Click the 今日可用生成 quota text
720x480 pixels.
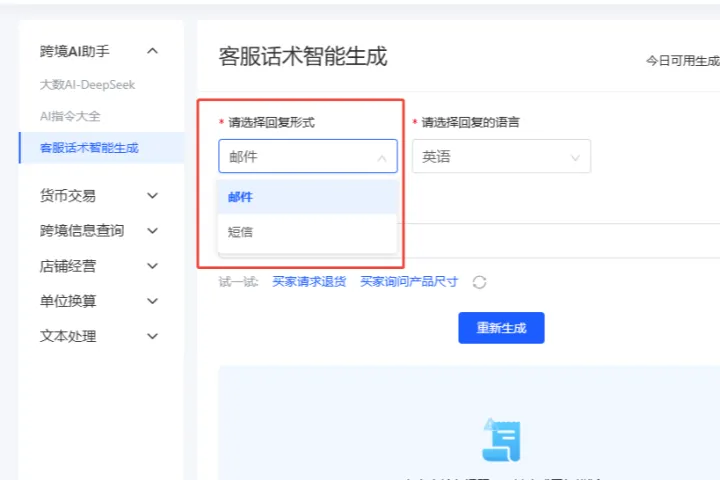coord(683,61)
